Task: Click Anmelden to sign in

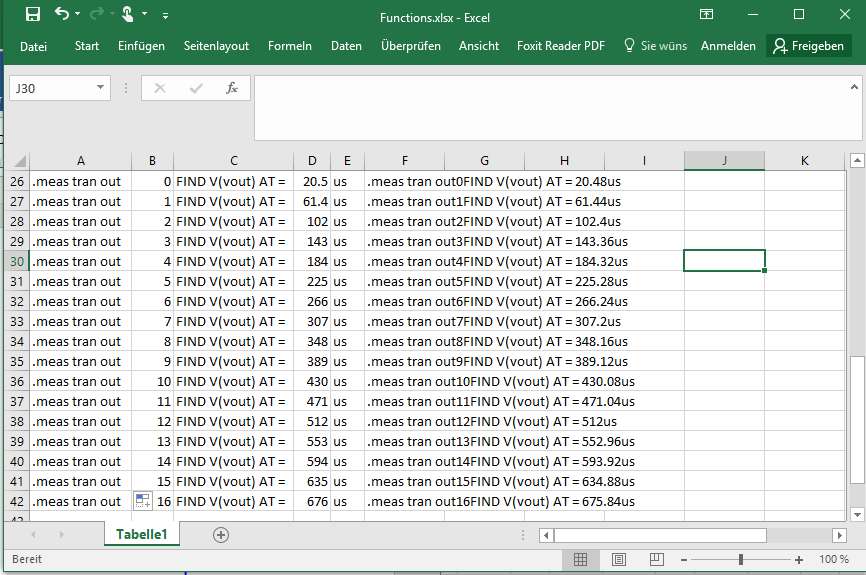Action: [x=728, y=46]
